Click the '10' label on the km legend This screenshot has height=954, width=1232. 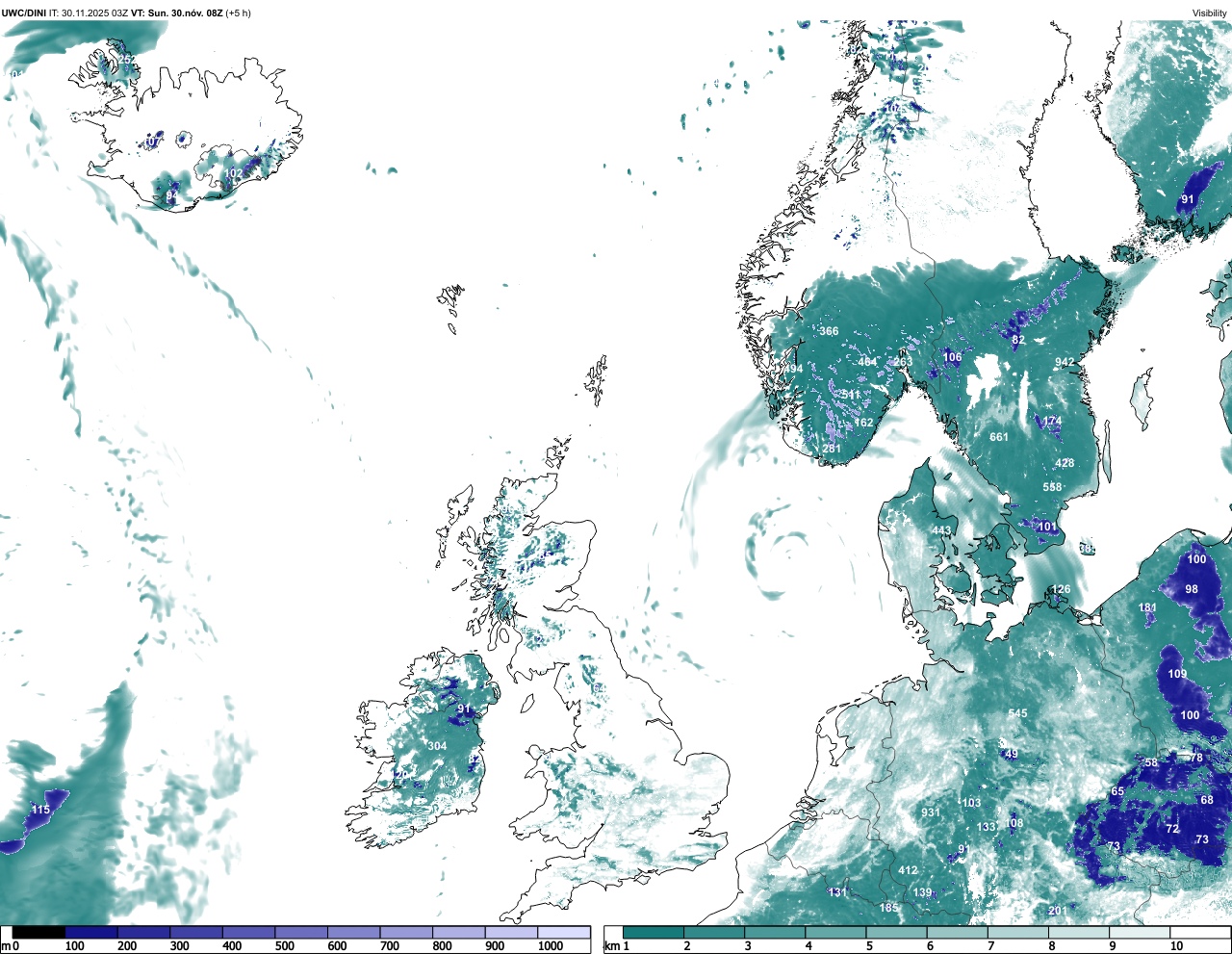click(1177, 946)
